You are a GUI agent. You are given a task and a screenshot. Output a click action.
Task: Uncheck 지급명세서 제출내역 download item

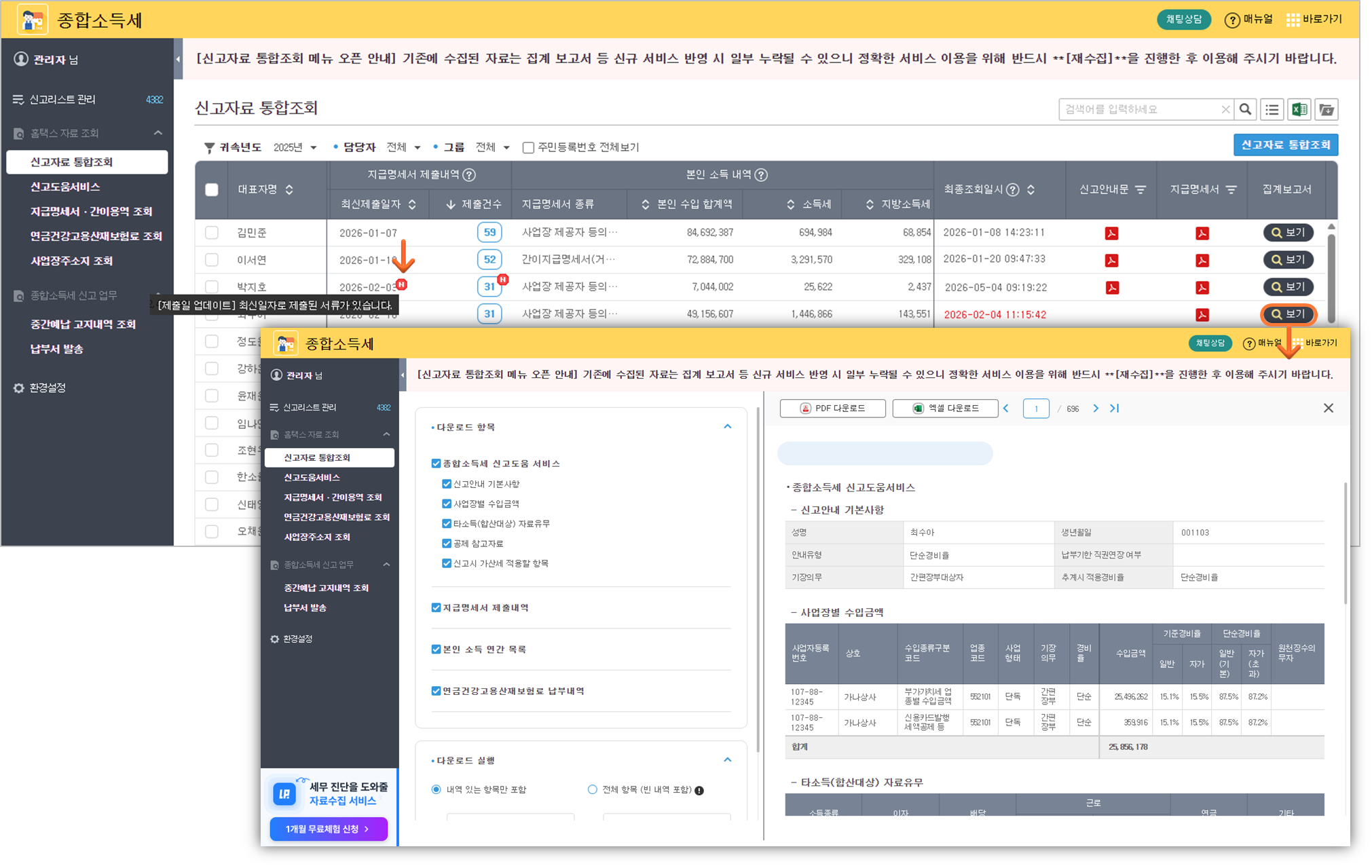(436, 608)
